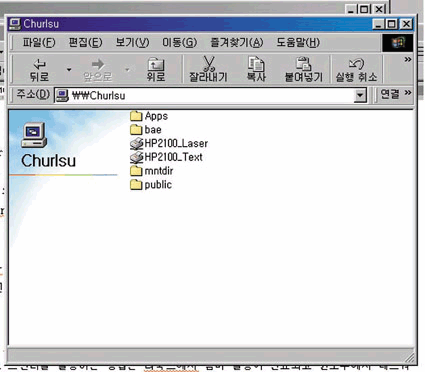The width and height of the screenshot is (425, 372).
Task: Click the 앞으로 forward arrow icon
Action: (x=98, y=64)
